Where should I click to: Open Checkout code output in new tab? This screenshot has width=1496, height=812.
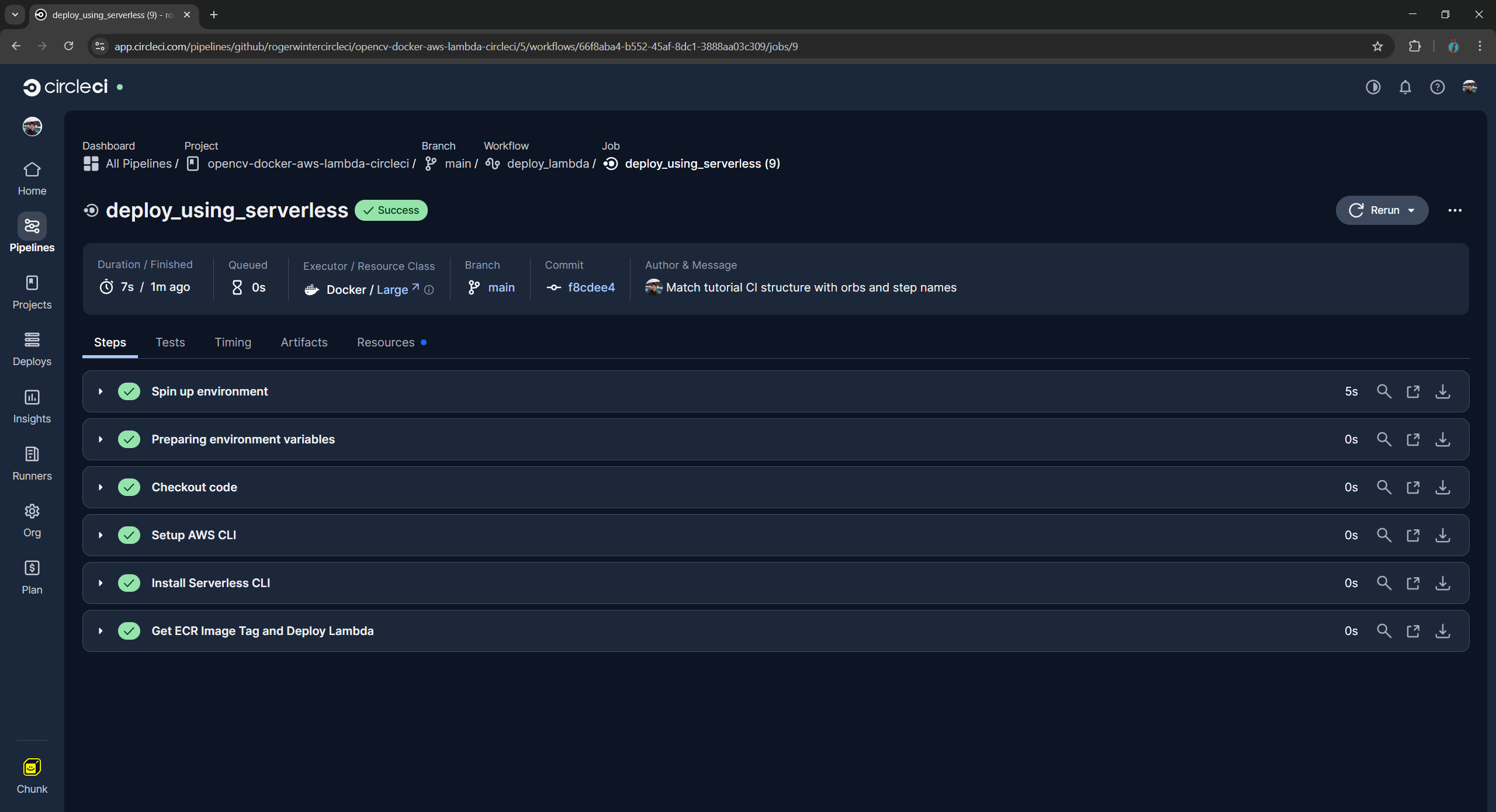(x=1413, y=487)
